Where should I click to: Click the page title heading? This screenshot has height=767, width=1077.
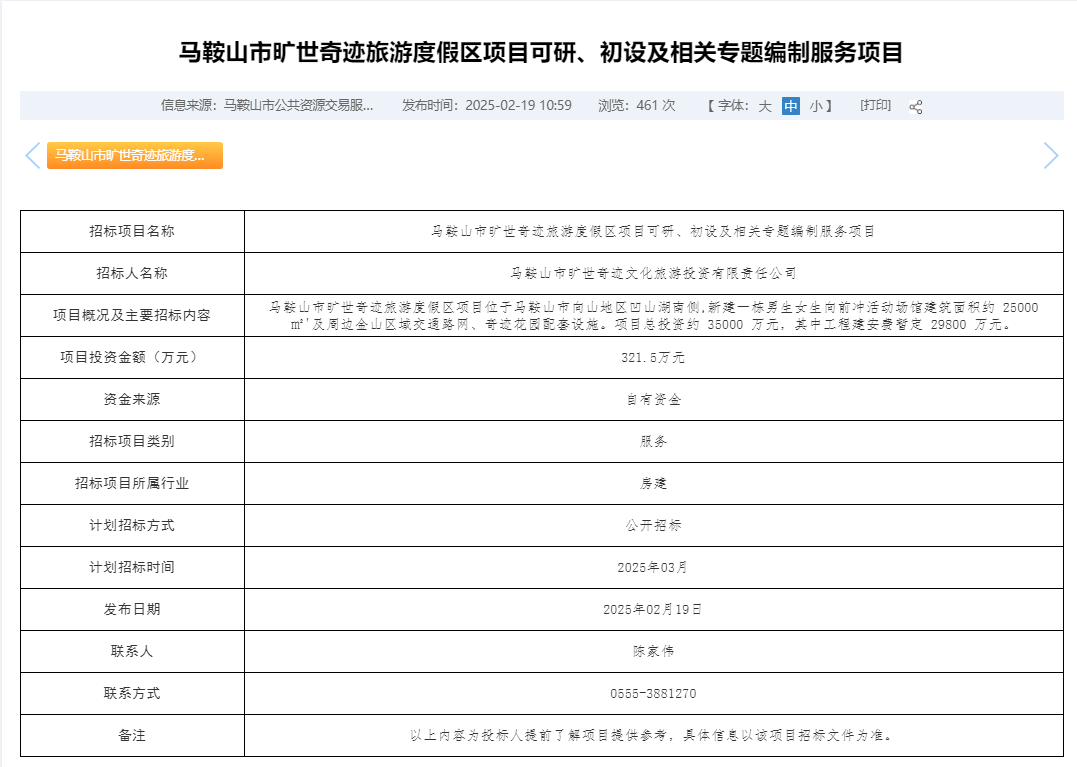pos(541,52)
